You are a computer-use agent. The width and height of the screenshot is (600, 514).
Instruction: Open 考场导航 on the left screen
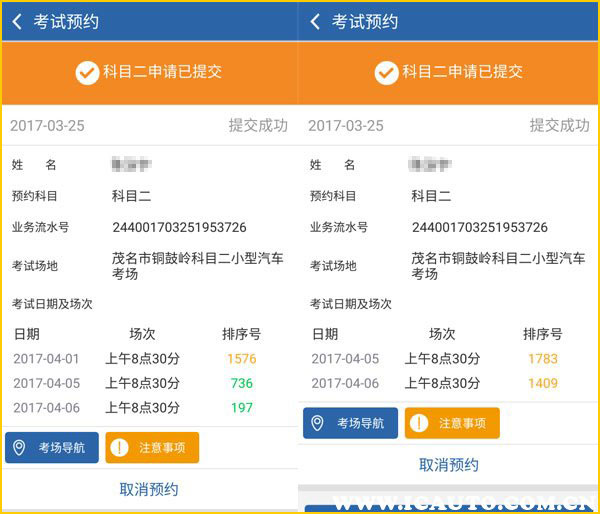coord(52,447)
